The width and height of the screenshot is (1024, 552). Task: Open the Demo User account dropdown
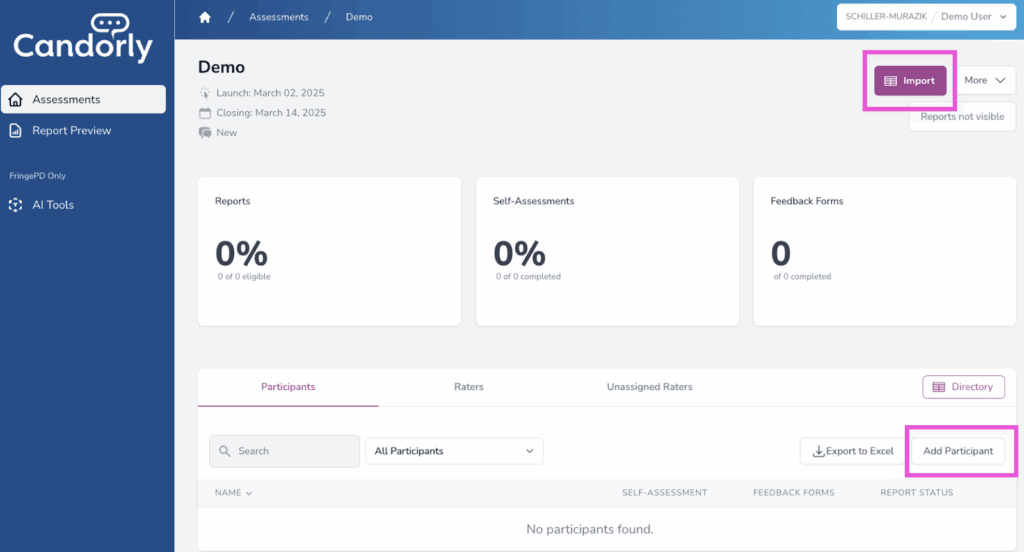click(x=926, y=17)
